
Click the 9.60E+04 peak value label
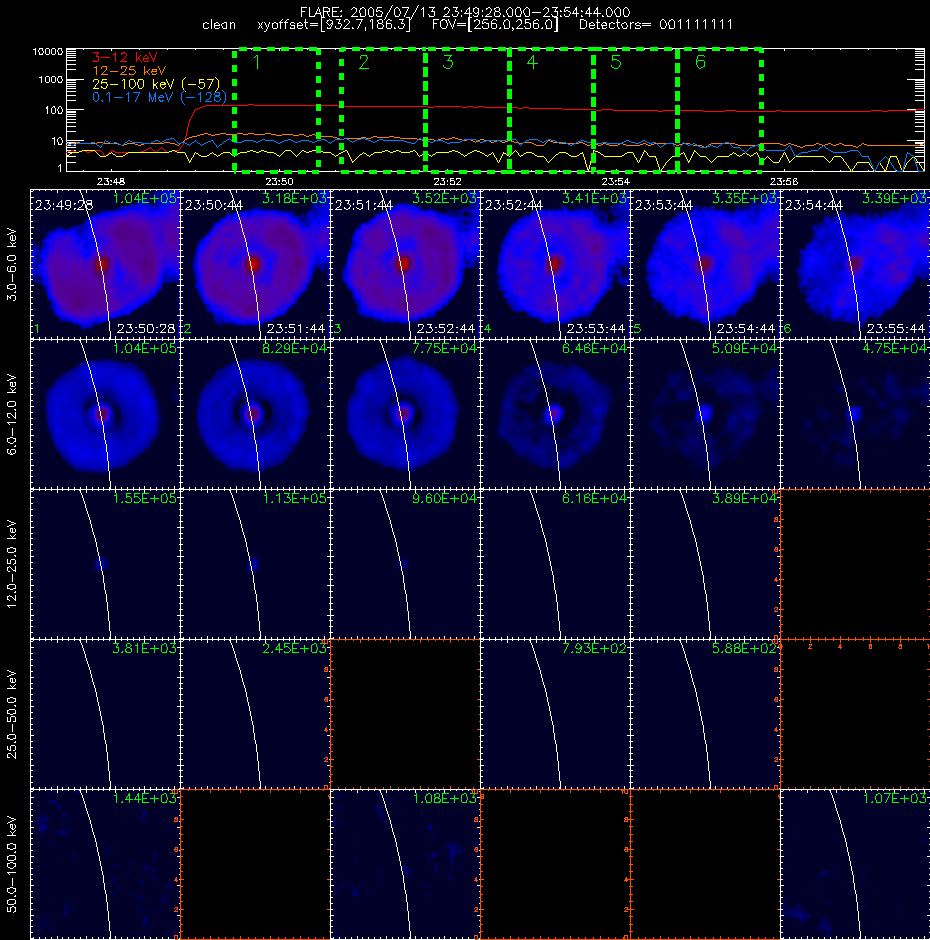coord(444,498)
